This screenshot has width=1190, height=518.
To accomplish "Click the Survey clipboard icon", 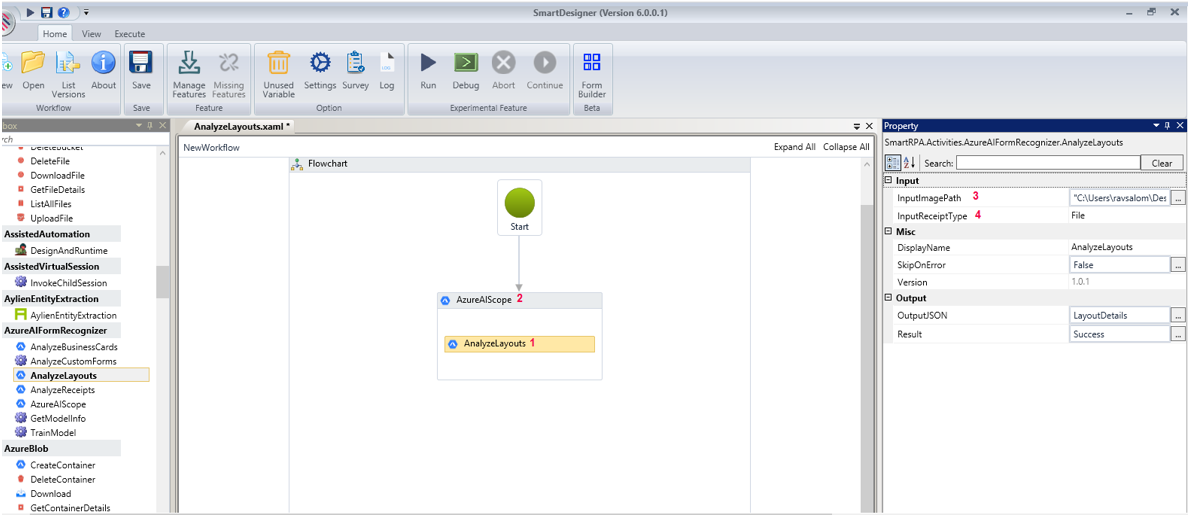I will pos(355,64).
